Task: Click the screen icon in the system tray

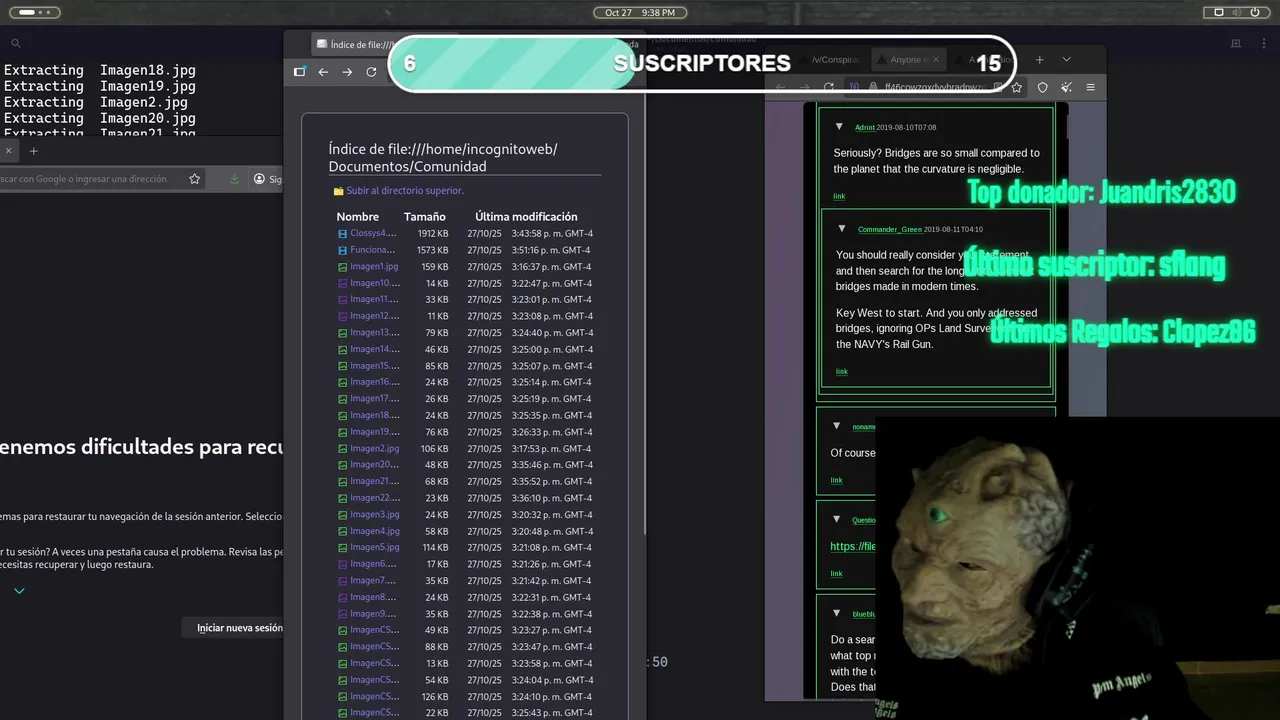Action: pos(1219,12)
